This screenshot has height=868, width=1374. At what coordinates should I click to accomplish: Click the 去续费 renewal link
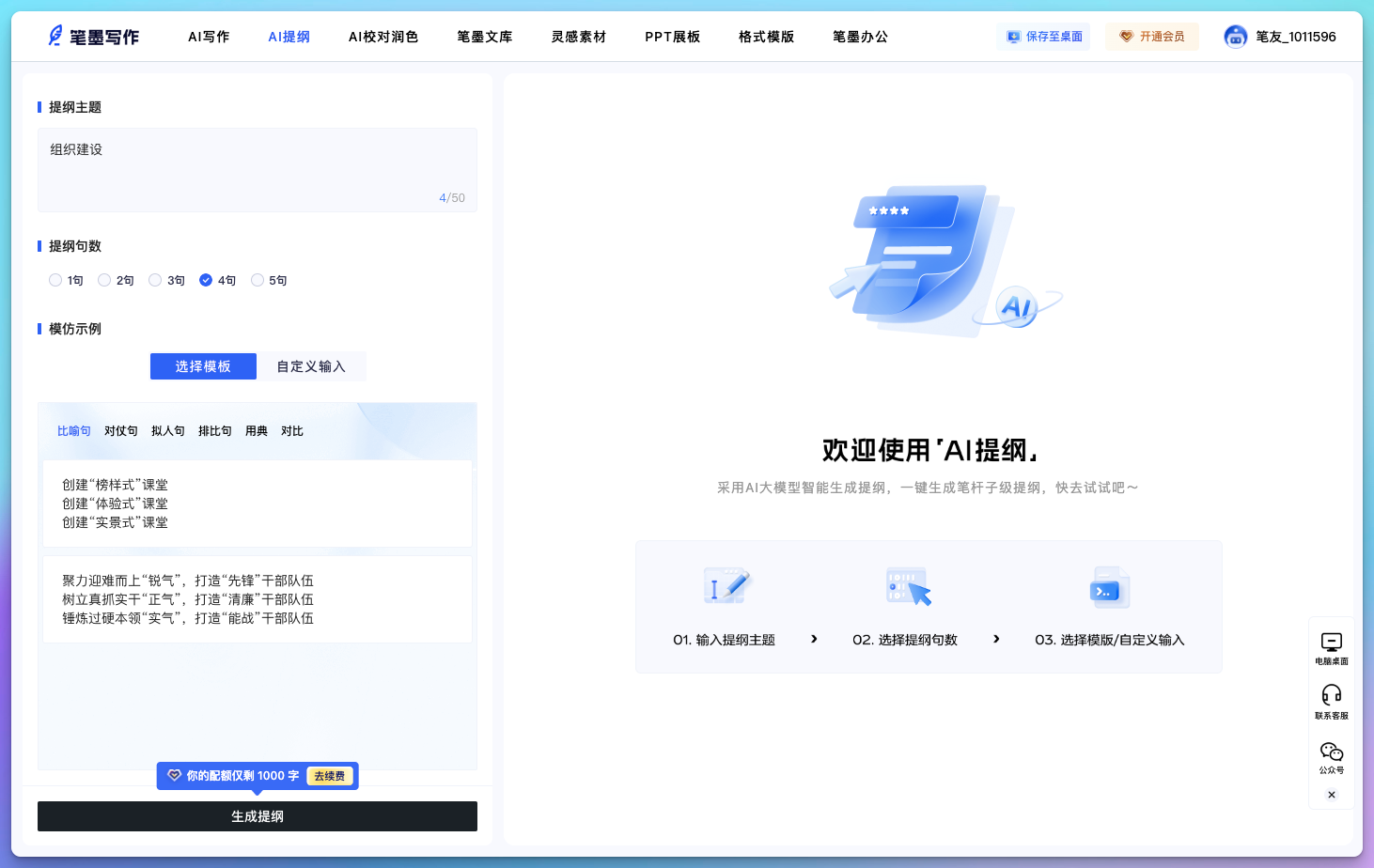click(329, 776)
